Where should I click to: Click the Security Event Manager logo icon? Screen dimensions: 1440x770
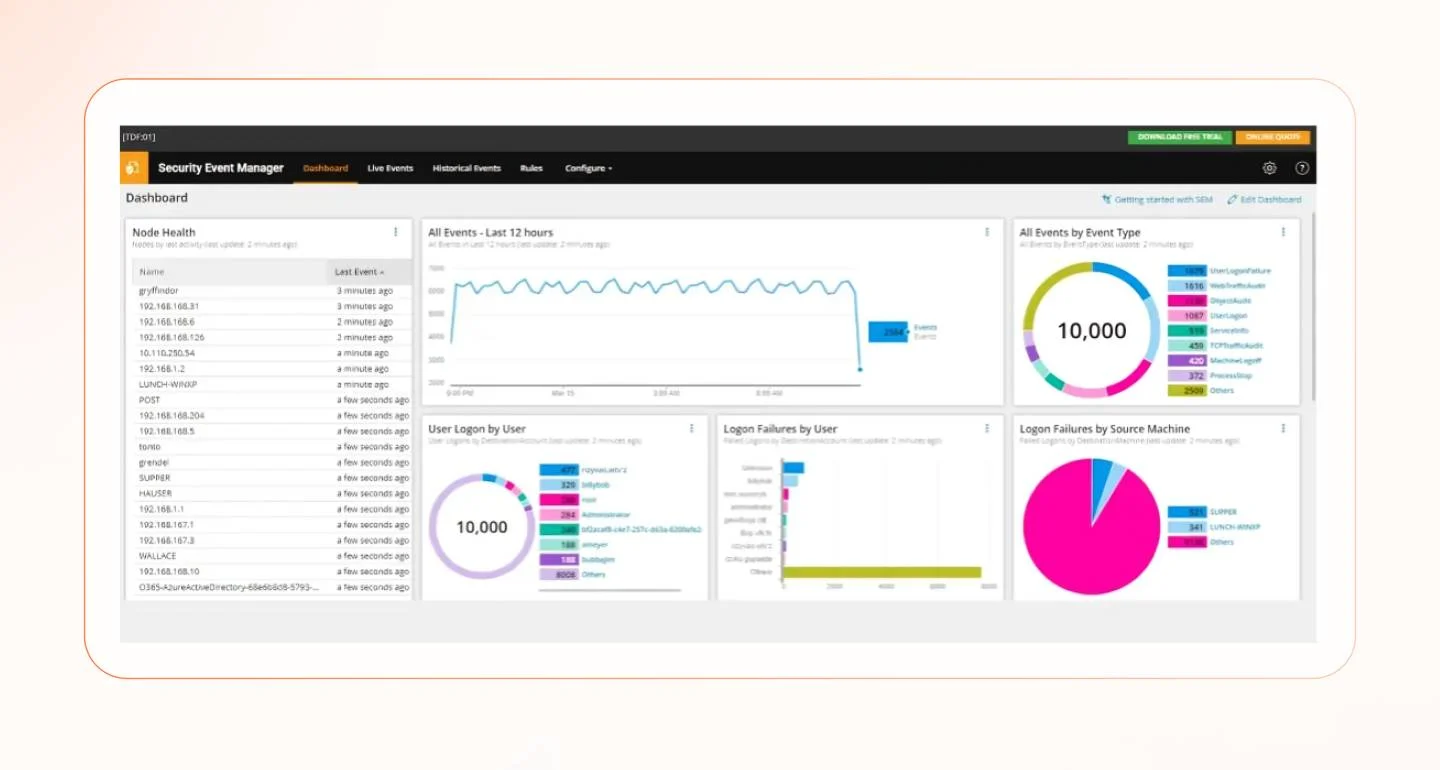point(133,168)
